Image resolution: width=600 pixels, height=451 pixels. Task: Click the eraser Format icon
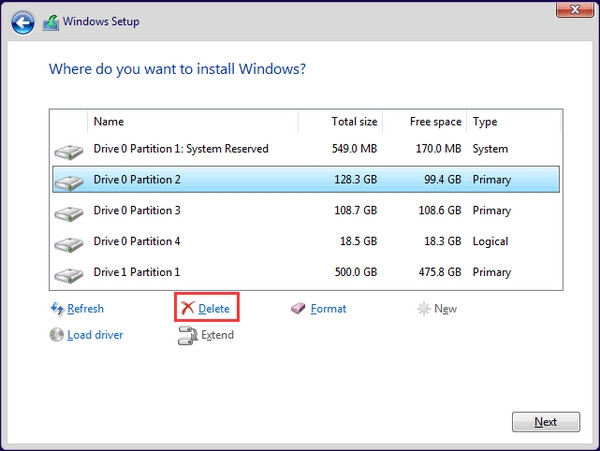[298, 308]
